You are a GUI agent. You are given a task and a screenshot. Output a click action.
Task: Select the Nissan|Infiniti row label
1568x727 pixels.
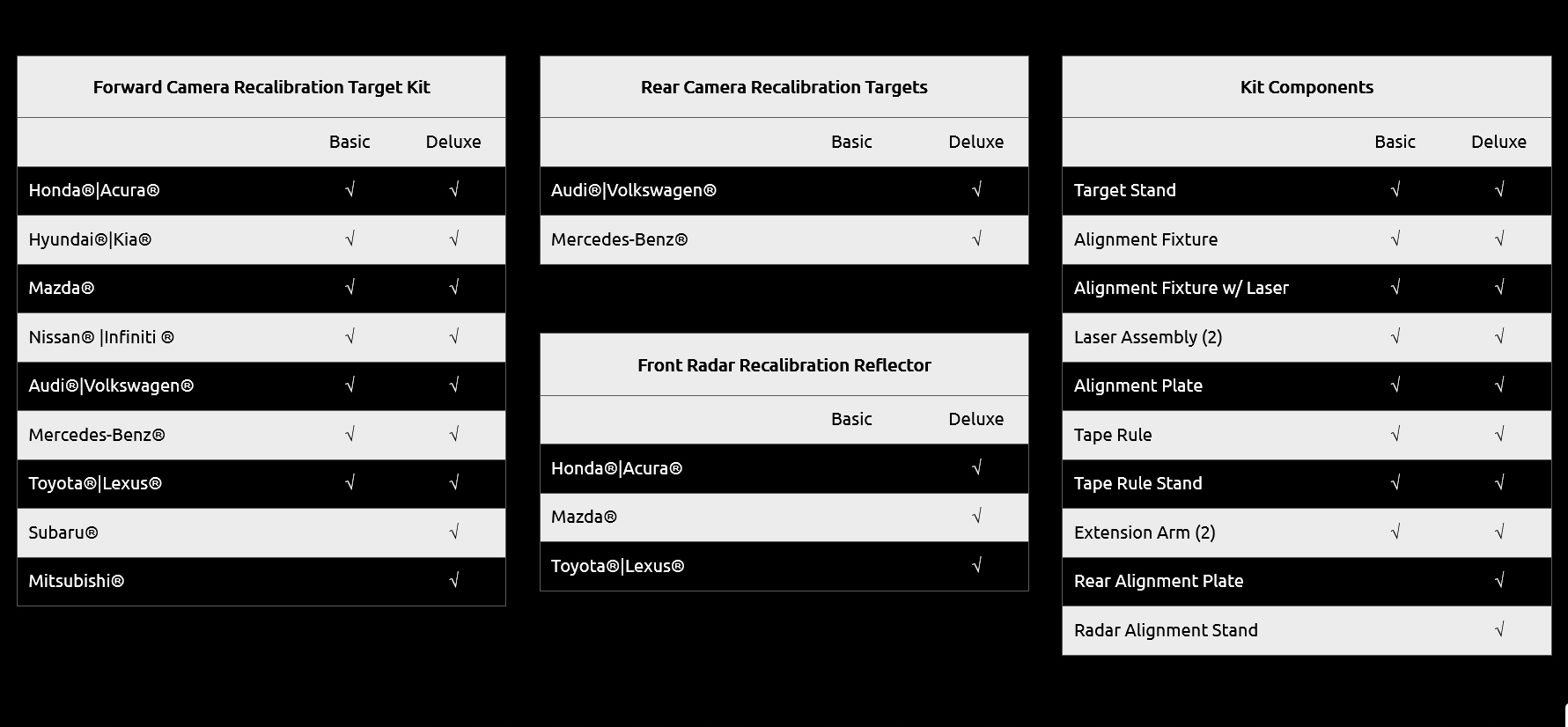coord(101,337)
